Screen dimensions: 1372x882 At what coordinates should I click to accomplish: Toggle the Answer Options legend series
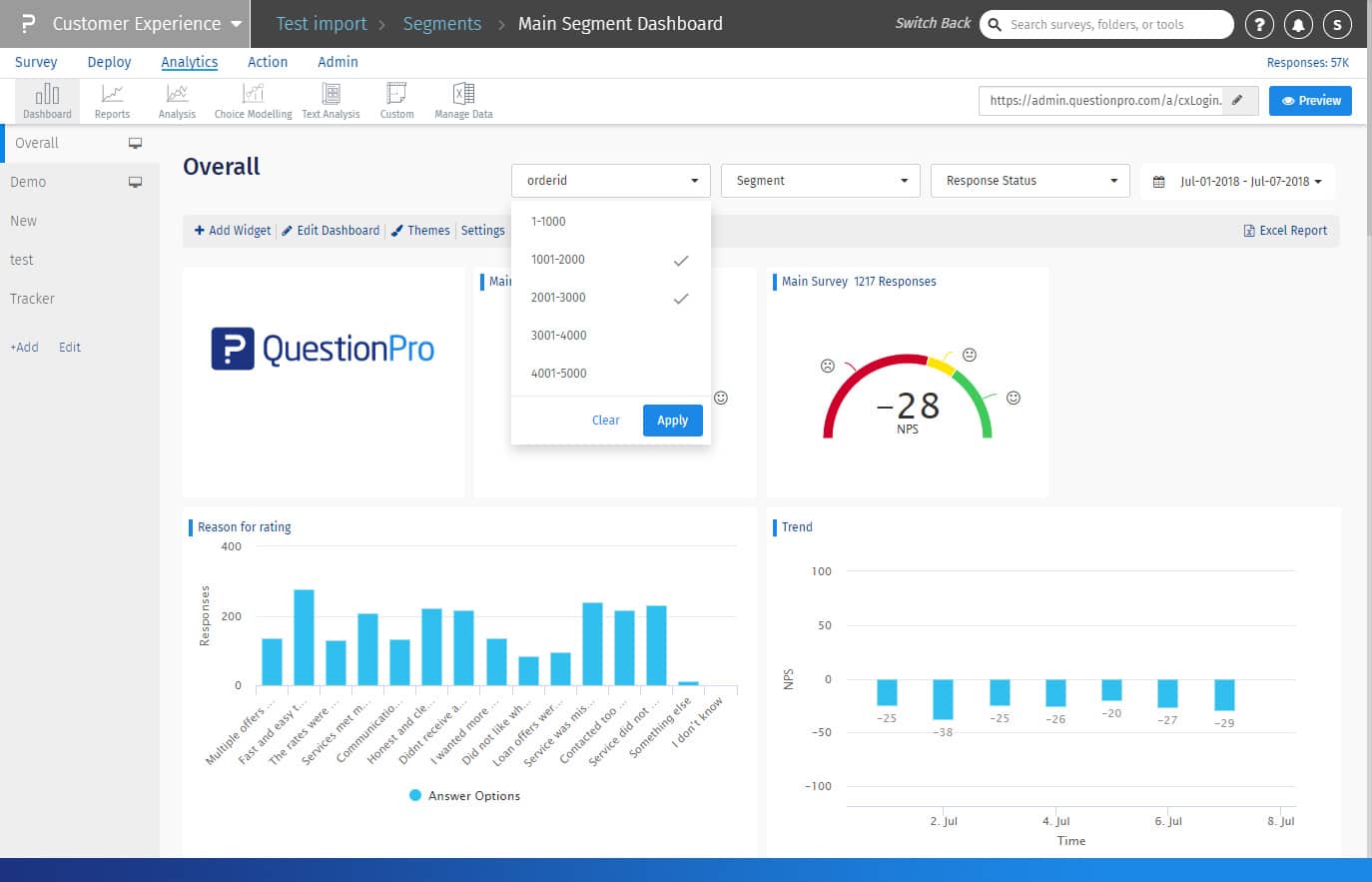click(464, 796)
